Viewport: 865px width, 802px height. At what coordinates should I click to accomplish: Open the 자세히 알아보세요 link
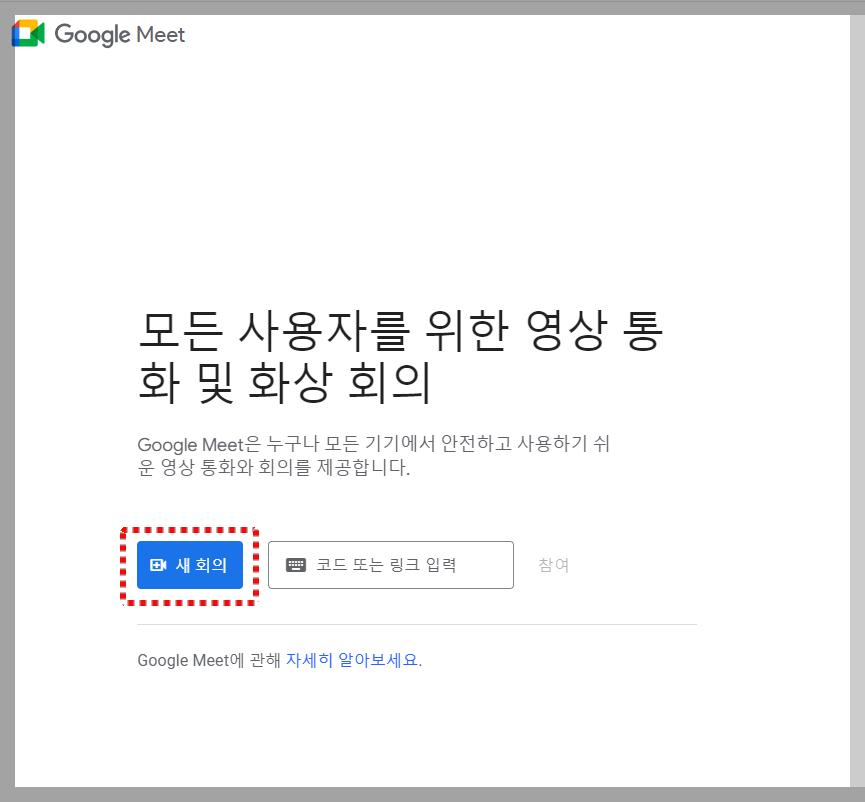(352, 660)
